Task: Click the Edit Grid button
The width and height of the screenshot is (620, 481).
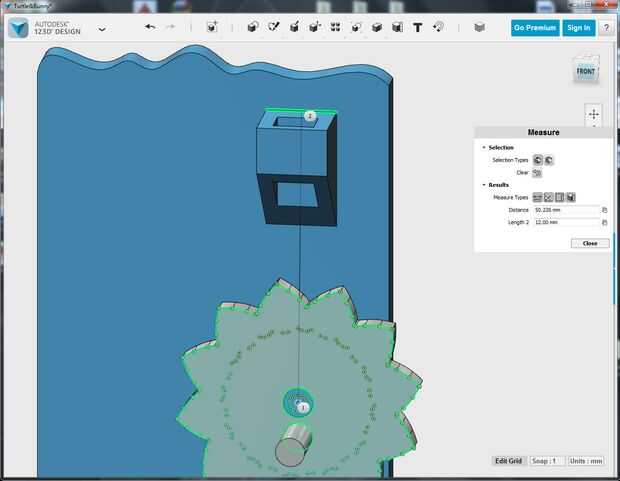Action: pos(508,461)
